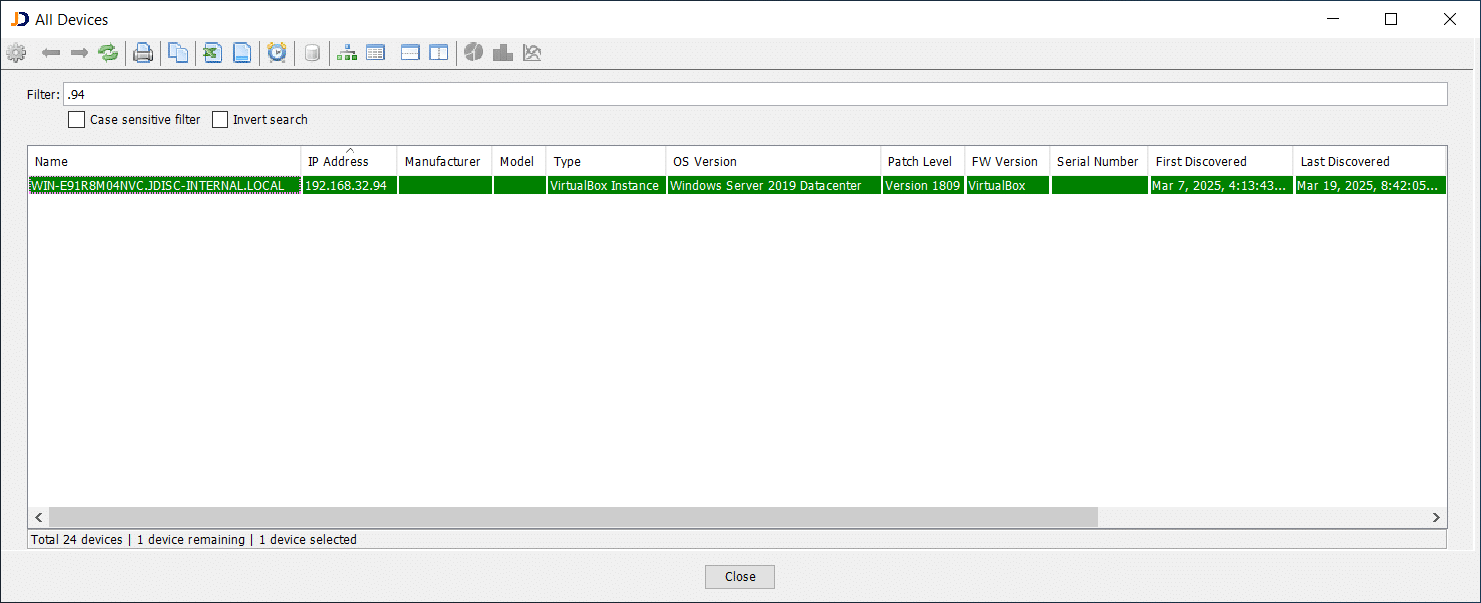Open the pie chart view

point(473,52)
